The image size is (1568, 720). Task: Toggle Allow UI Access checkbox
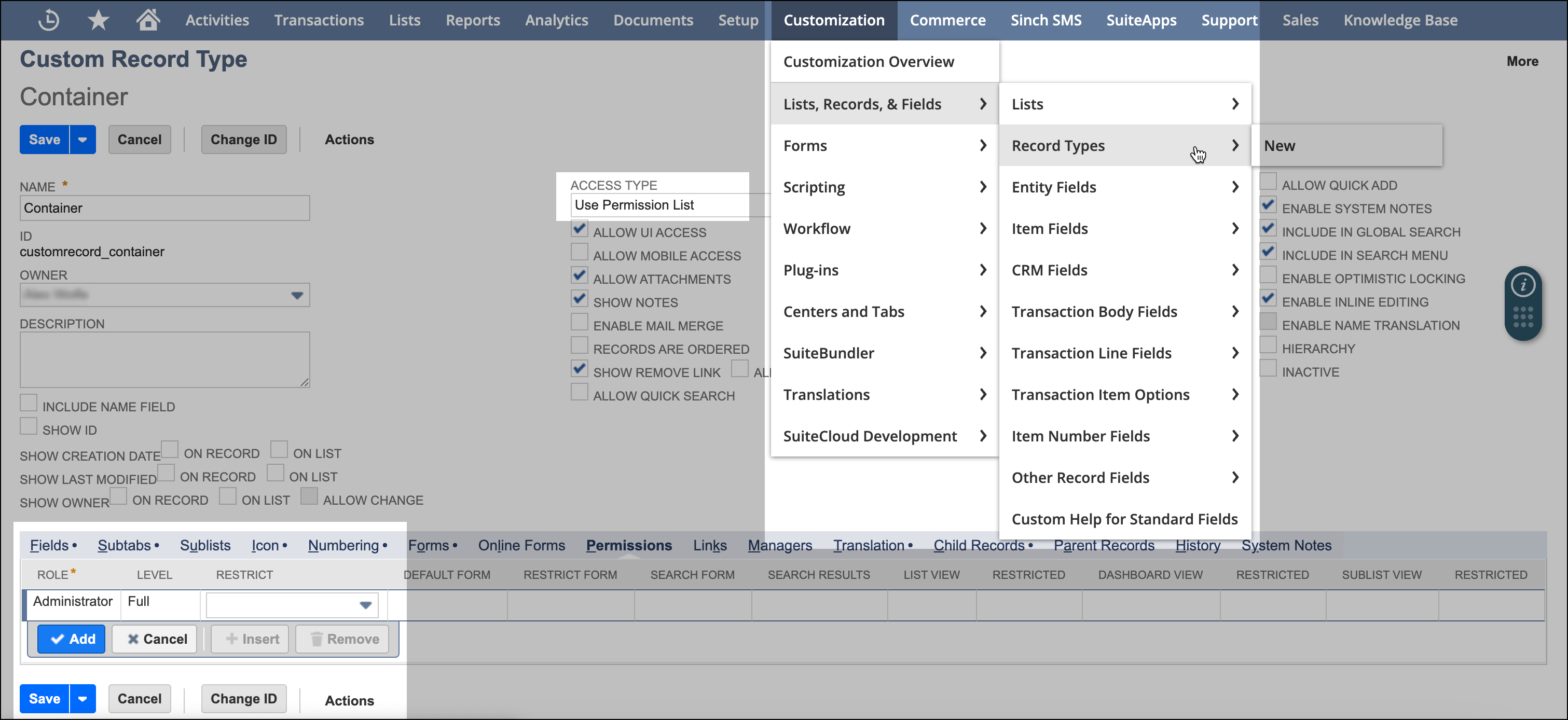[x=580, y=229]
